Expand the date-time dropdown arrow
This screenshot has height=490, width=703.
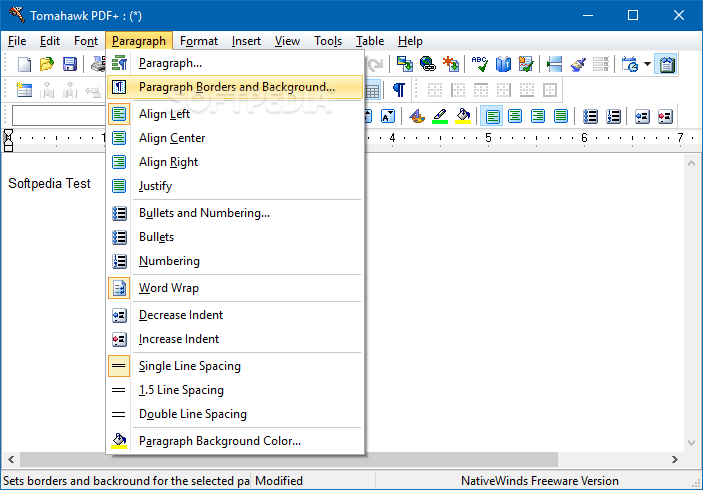[647, 64]
